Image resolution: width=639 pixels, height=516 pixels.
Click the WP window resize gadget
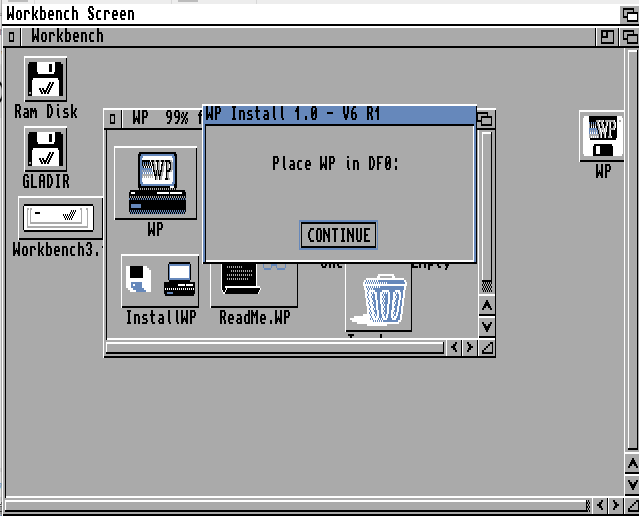pos(487,348)
